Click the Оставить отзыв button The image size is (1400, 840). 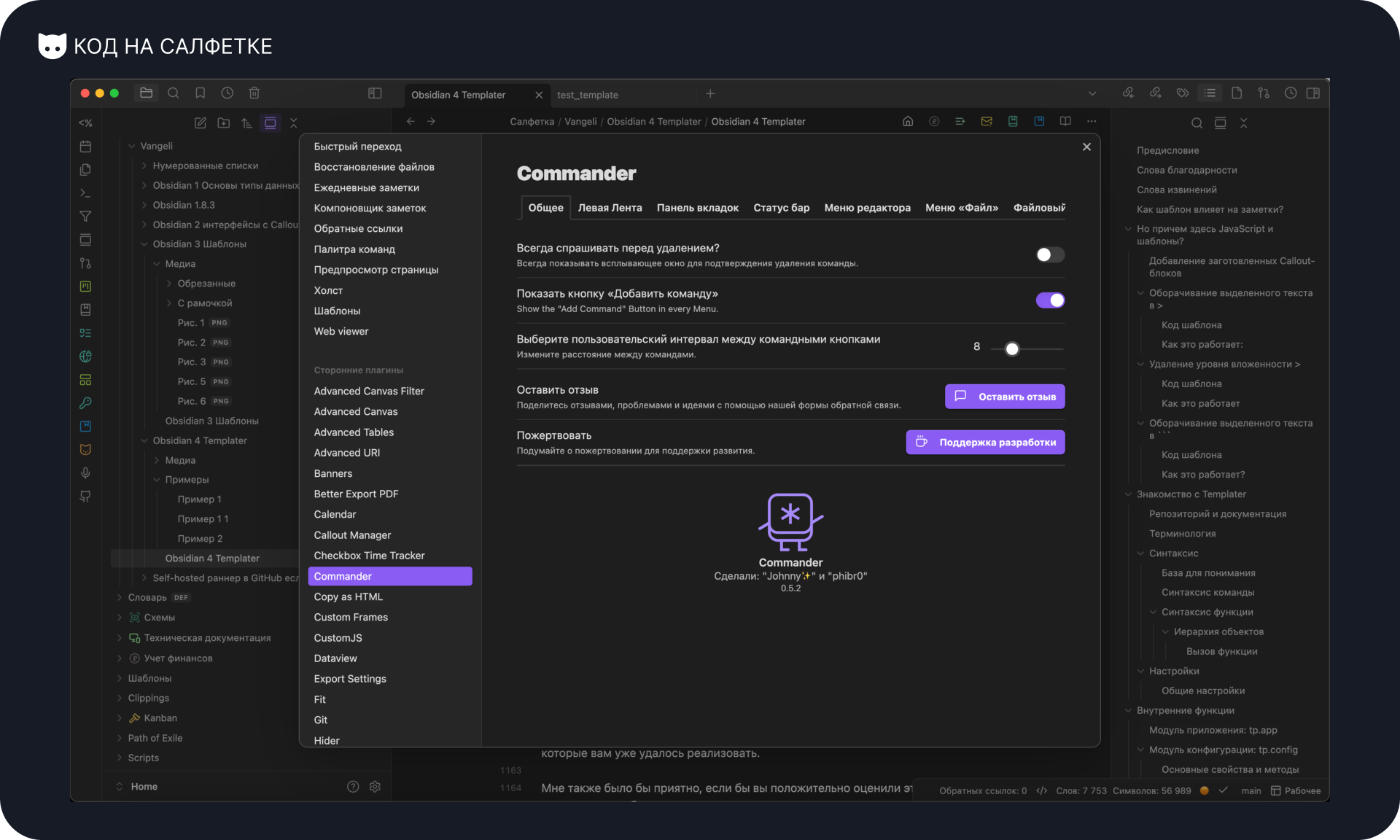(1005, 397)
